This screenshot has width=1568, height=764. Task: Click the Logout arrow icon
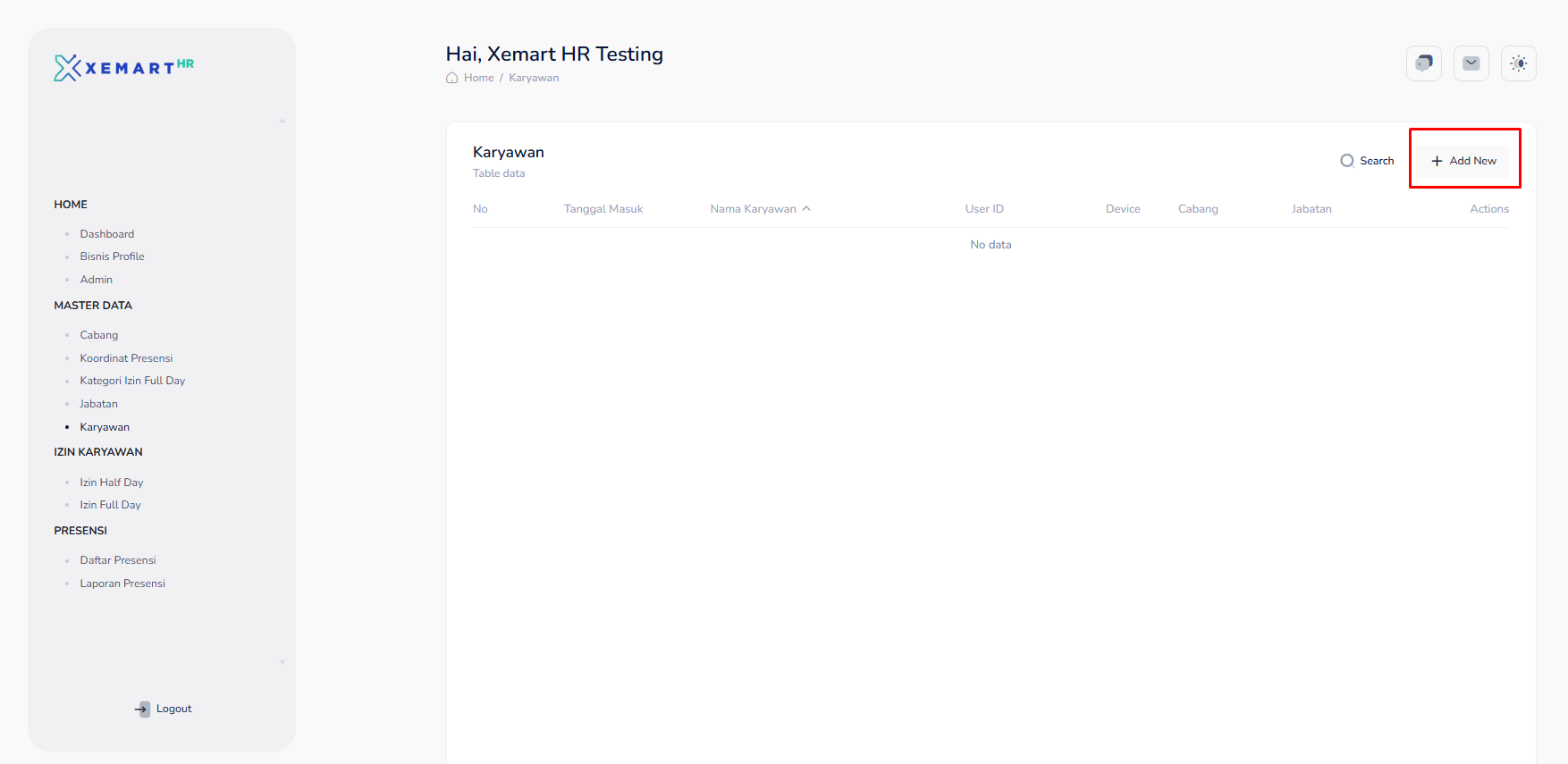click(143, 709)
